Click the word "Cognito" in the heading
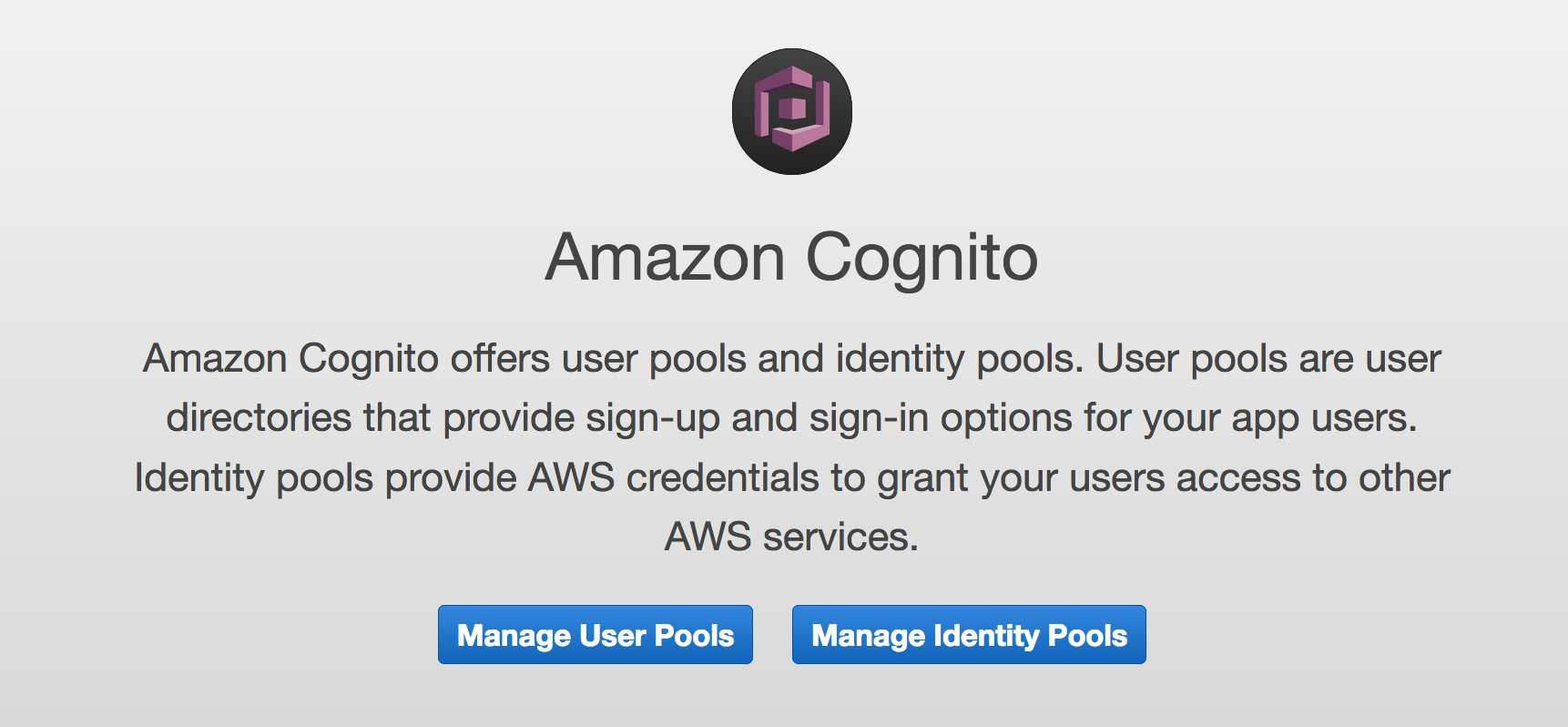Viewport: 1568px width, 727px height. 921,260
